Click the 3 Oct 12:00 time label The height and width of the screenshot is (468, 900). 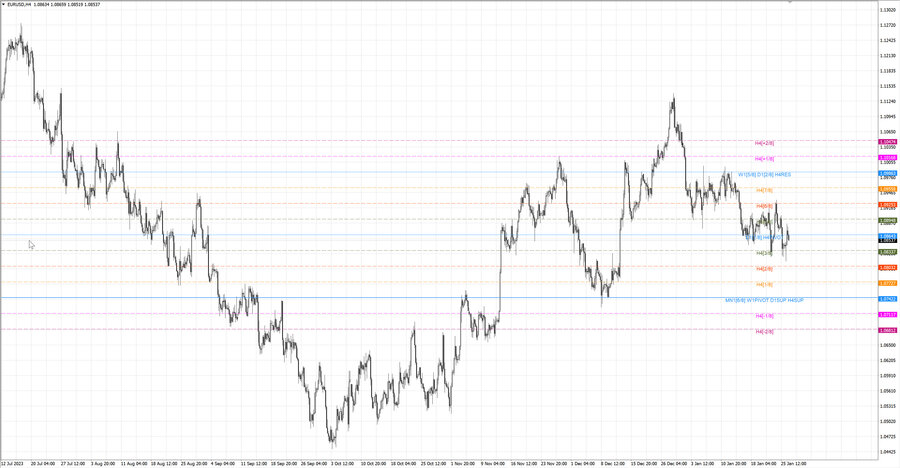tap(343, 463)
